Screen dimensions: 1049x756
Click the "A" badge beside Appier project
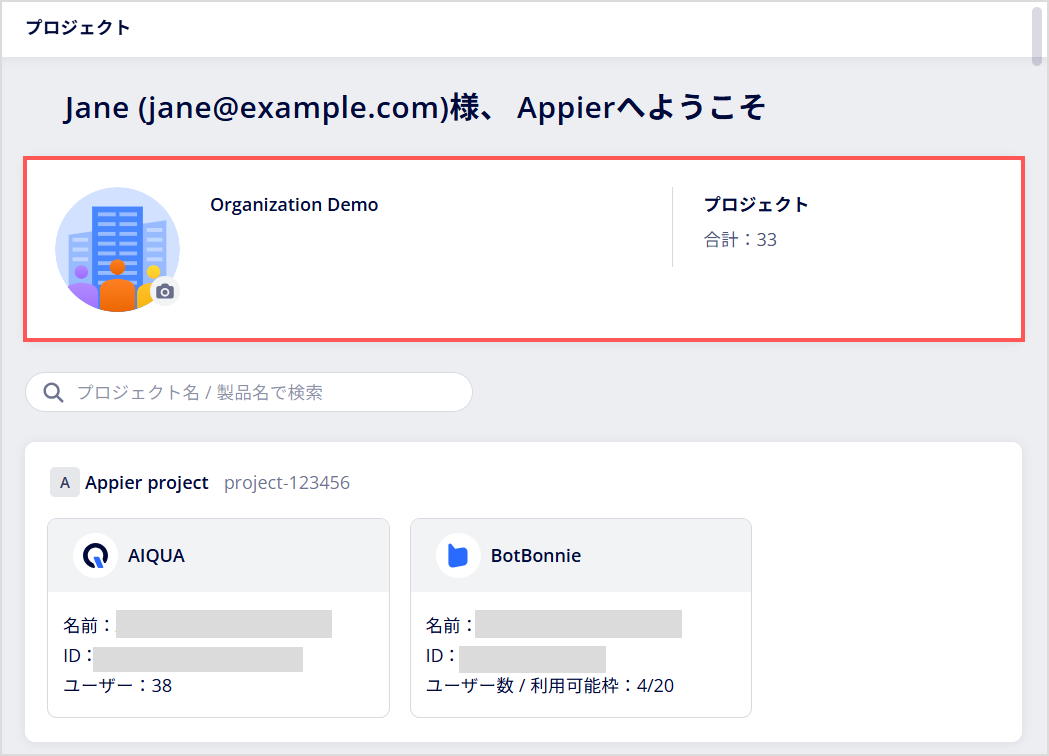click(65, 482)
